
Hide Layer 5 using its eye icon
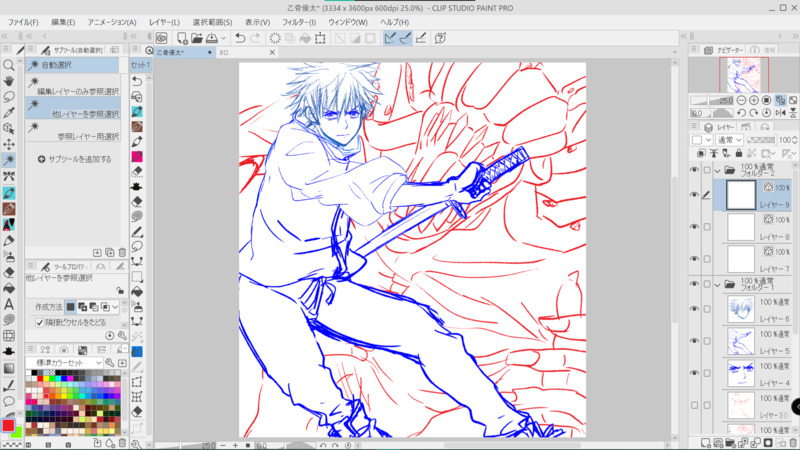point(694,341)
